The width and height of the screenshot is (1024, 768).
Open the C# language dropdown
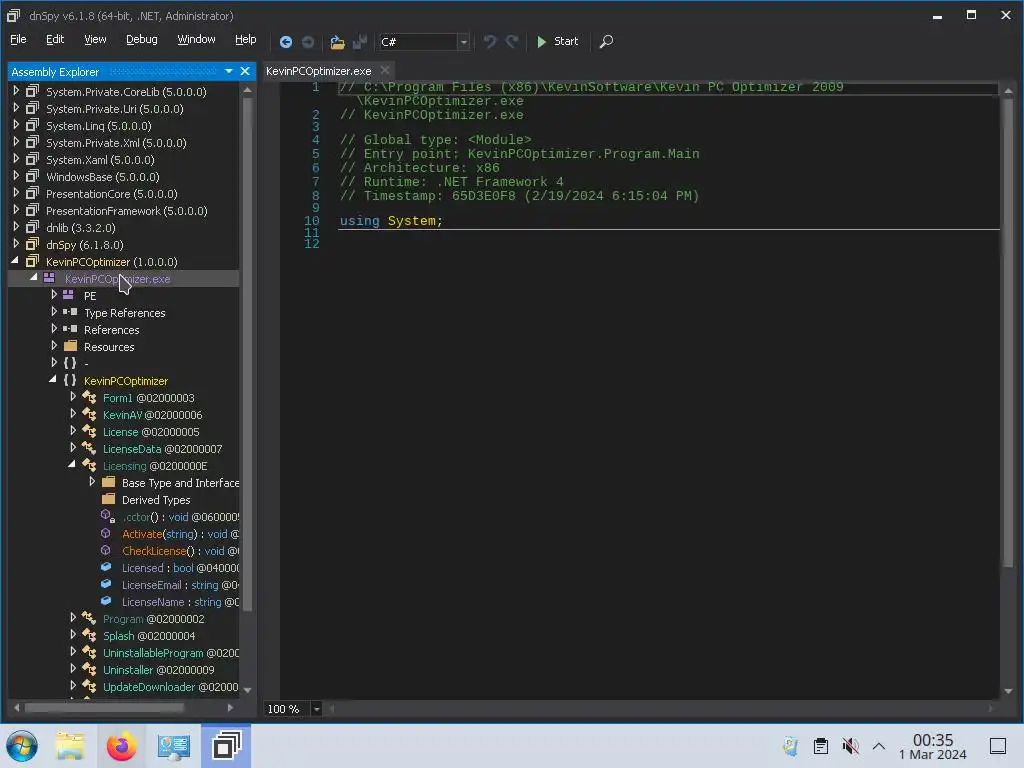tap(463, 42)
